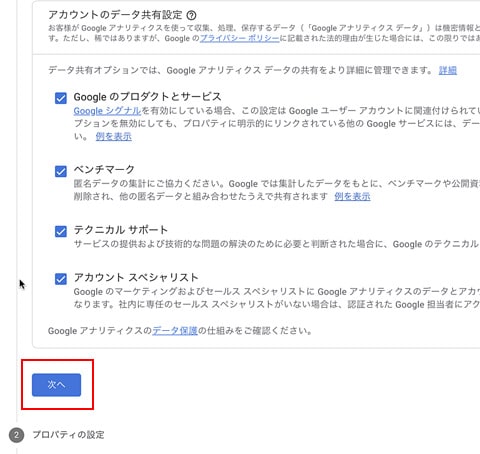Click the ベンチマーク label text

[x=104, y=169]
